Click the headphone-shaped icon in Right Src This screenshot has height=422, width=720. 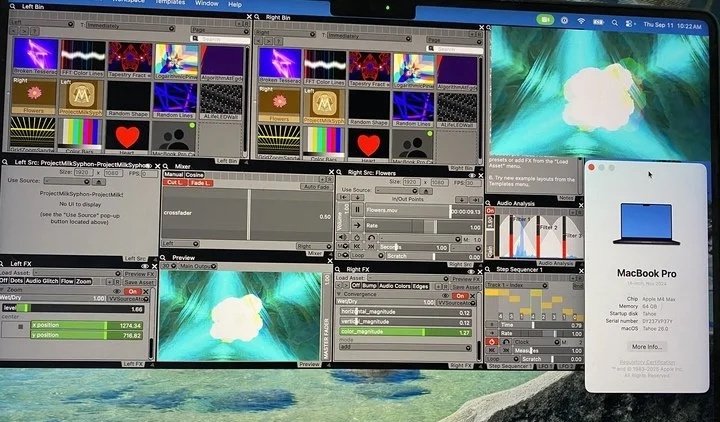pyautogui.click(x=371, y=237)
